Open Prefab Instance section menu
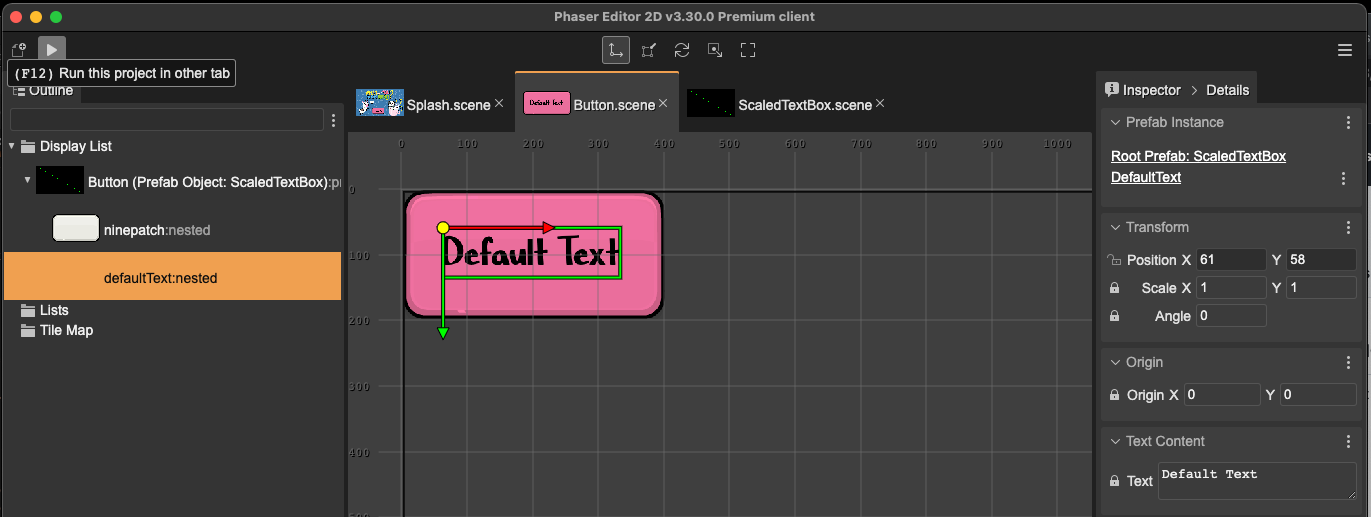This screenshot has width=1371, height=517. (x=1348, y=122)
